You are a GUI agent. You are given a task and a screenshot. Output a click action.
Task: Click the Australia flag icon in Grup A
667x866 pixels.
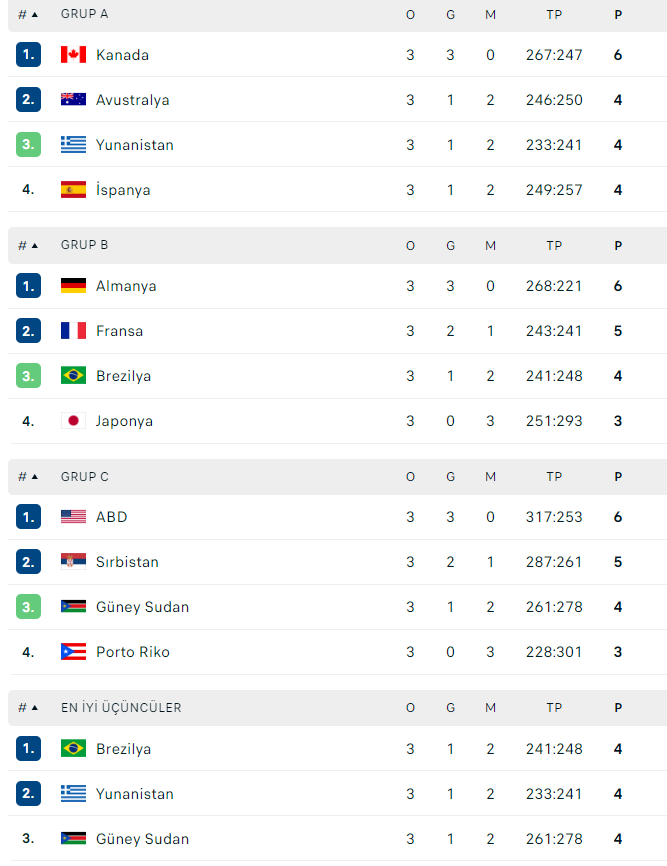[73, 99]
